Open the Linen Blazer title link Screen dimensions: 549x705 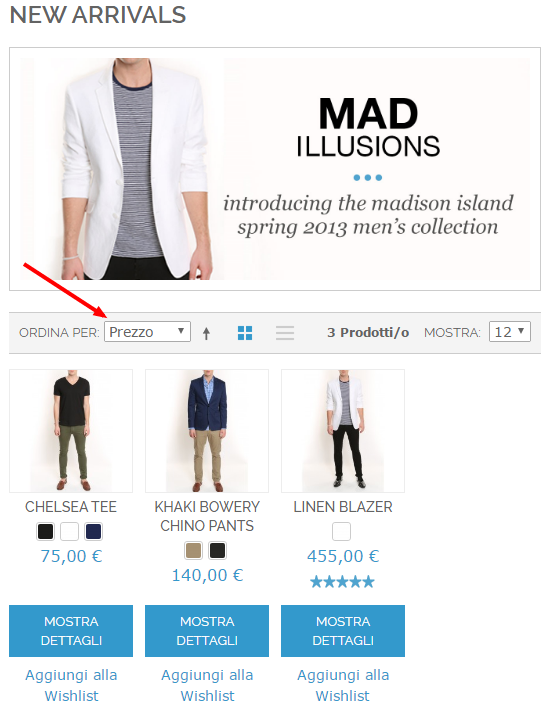[343, 507]
